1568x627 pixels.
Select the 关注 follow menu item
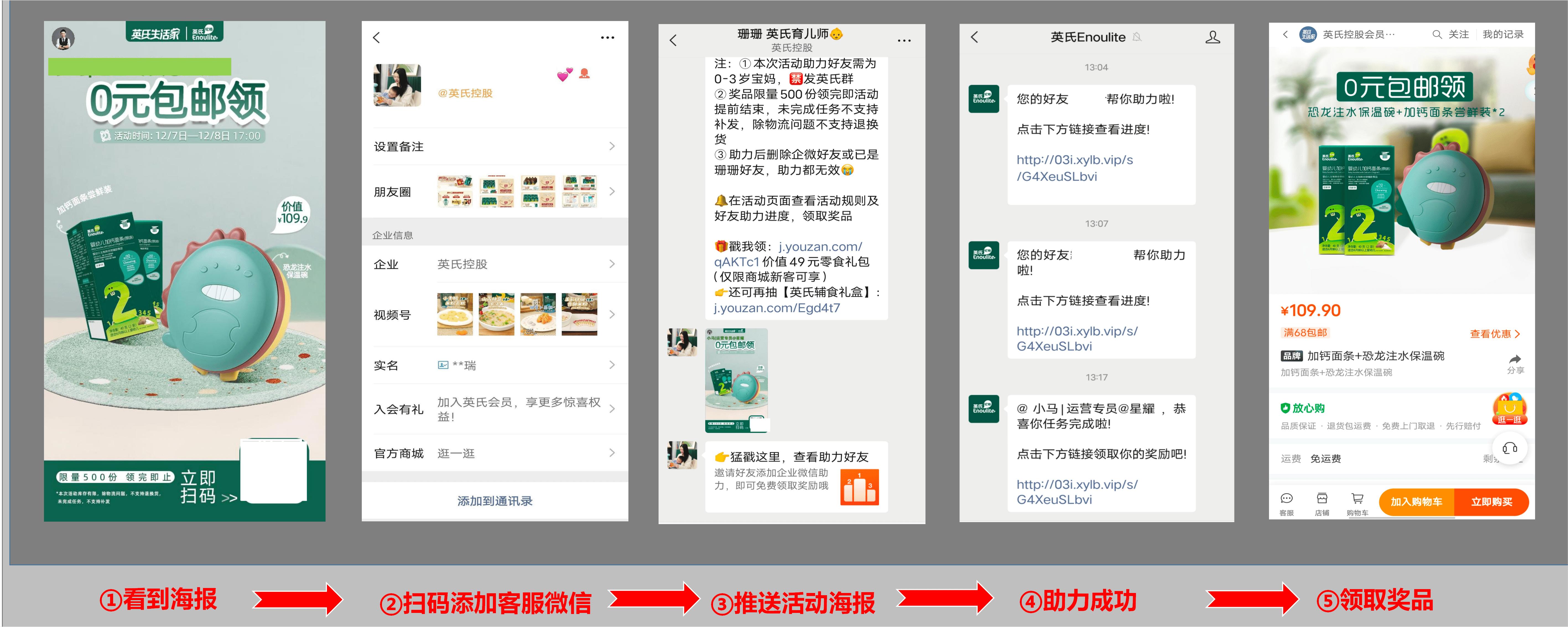(x=1460, y=35)
